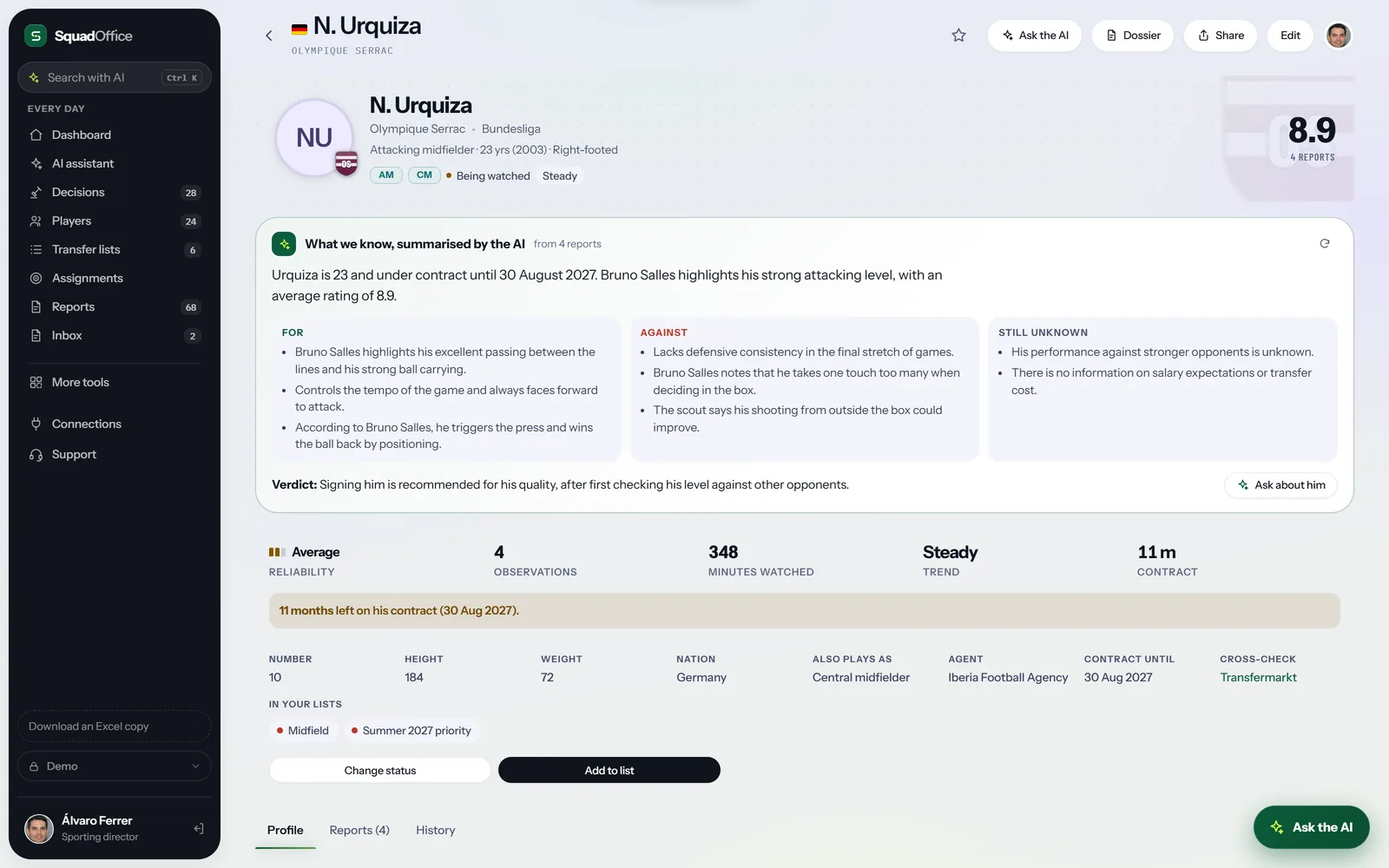Click the Steady trend tag under the name

(x=560, y=176)
